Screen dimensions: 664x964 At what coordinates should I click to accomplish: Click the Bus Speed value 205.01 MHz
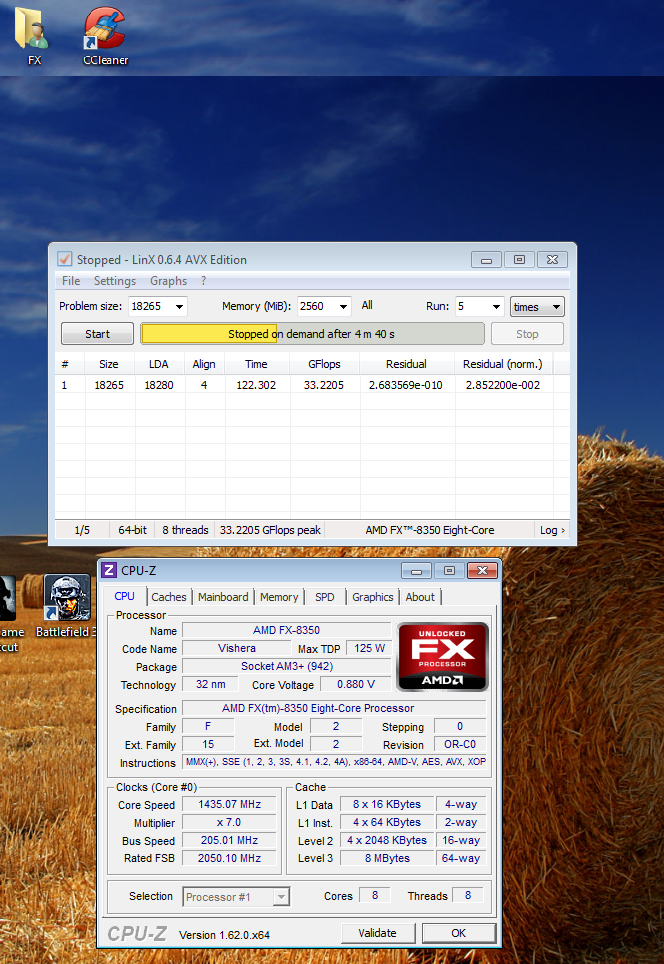(x=229, y=840)
